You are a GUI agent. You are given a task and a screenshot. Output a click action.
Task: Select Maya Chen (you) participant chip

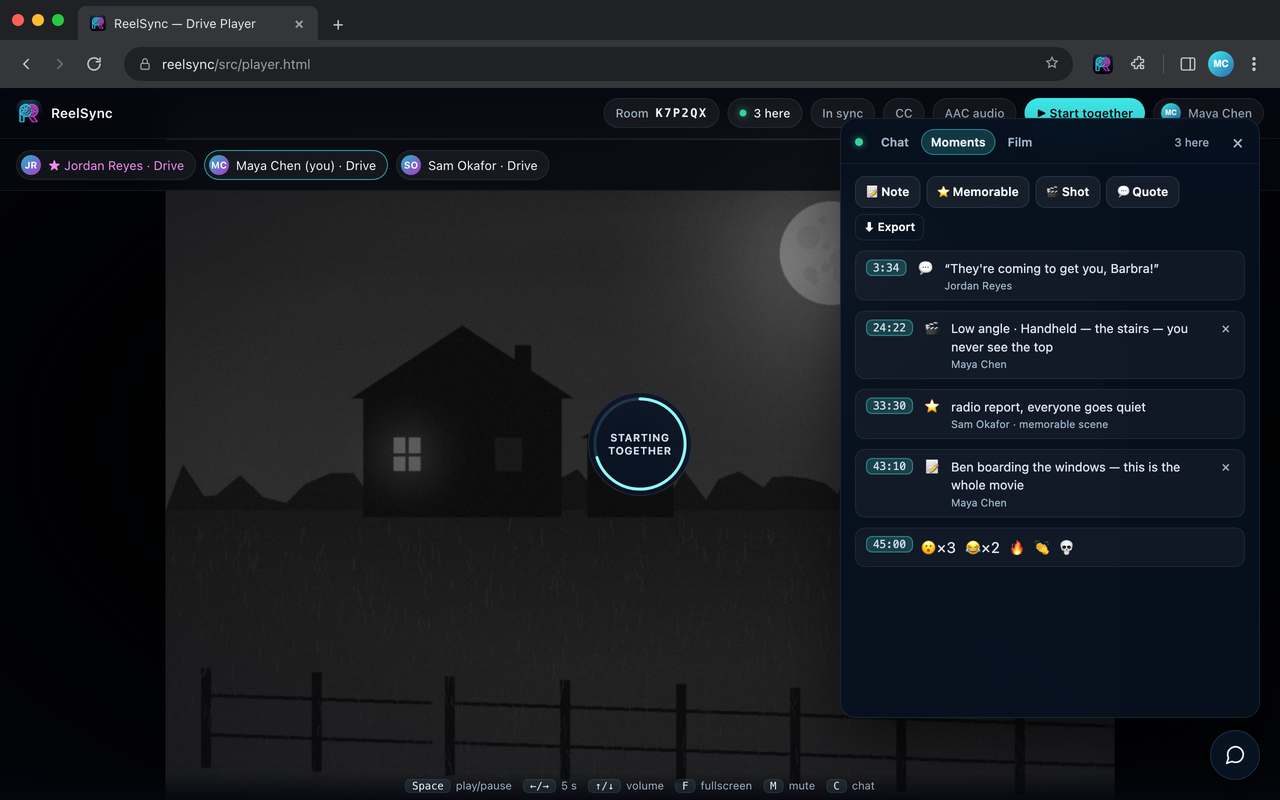coord(296,166)
